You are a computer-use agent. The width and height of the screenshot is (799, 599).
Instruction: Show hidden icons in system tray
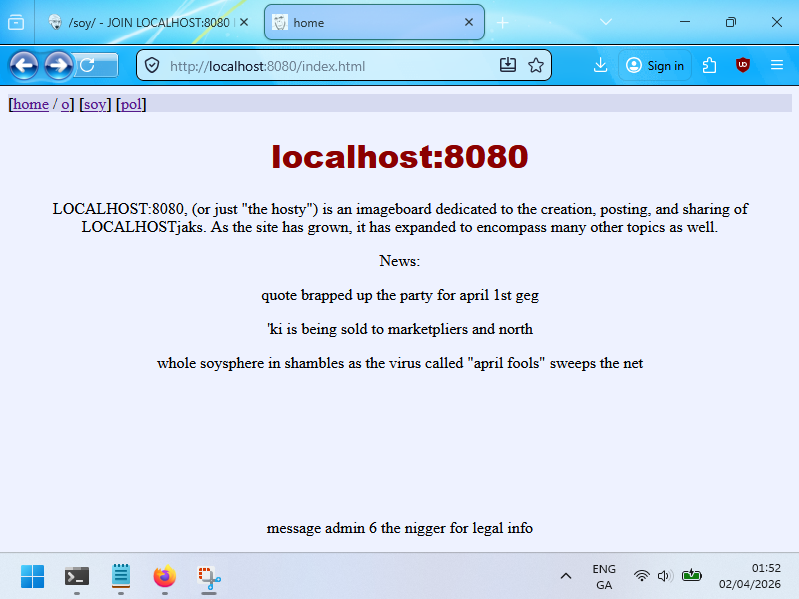[565, 576]
